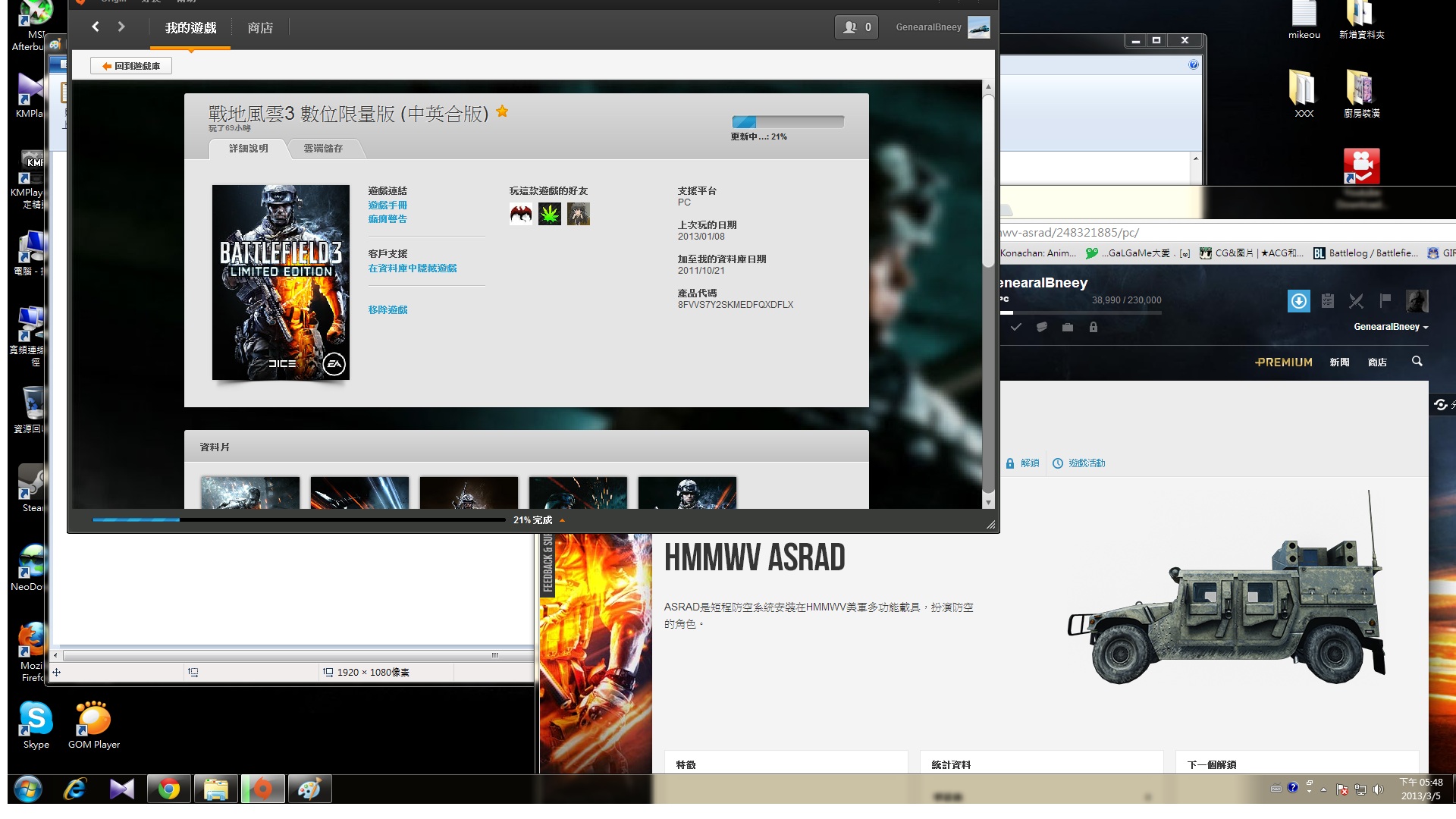Image resolution: width=1456 pixels, height=819 pixels.
Task: Toggle favorite star next to game title
Action: tap(502, 112)
